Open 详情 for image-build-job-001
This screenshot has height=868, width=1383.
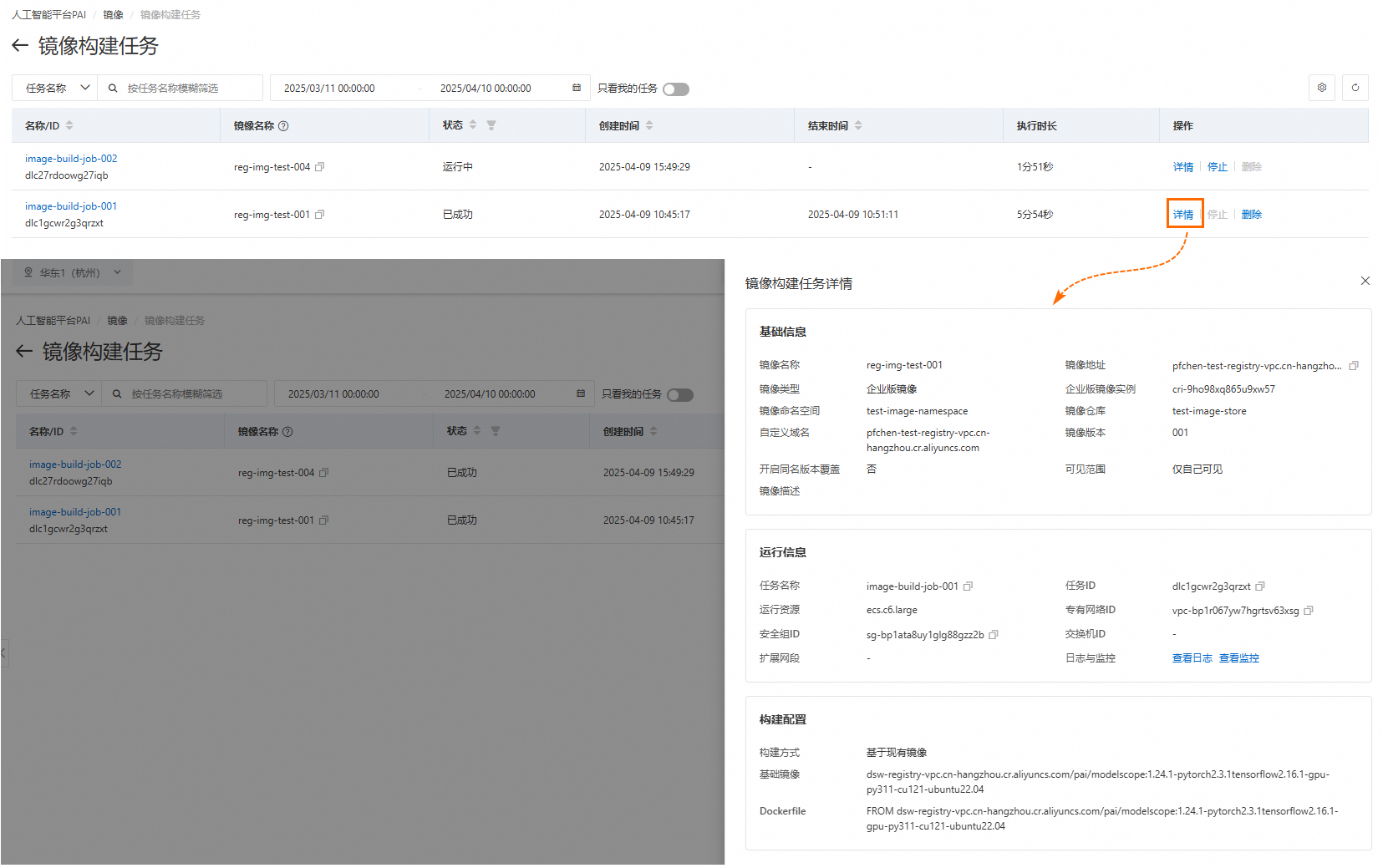[1182, 215]
